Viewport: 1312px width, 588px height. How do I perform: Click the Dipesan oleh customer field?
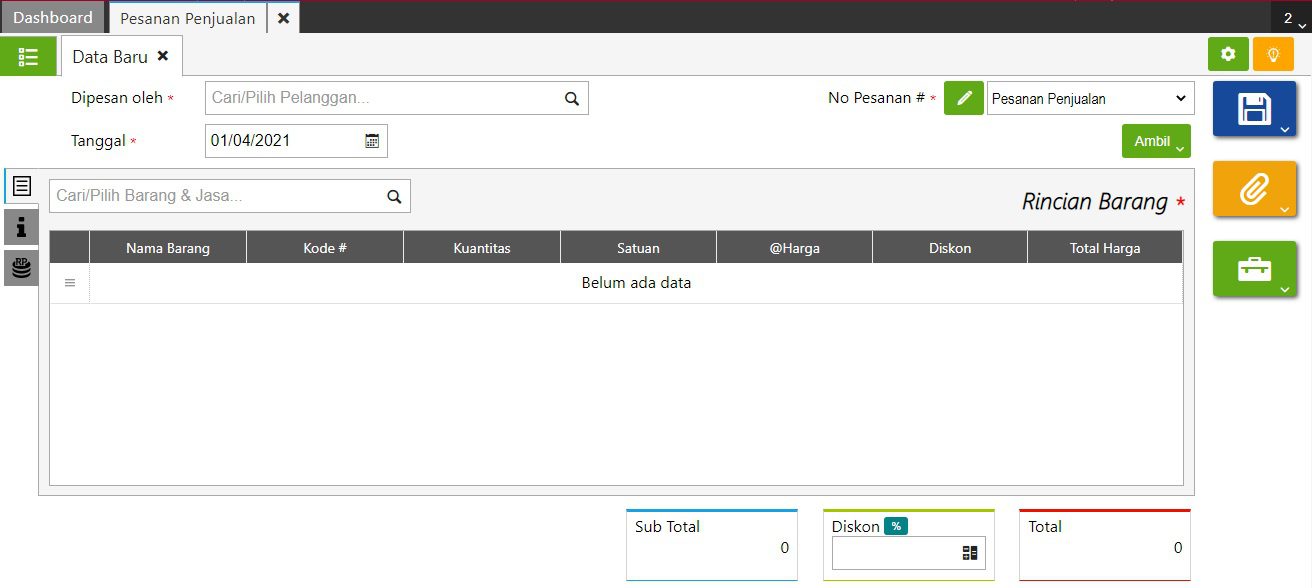397,99
